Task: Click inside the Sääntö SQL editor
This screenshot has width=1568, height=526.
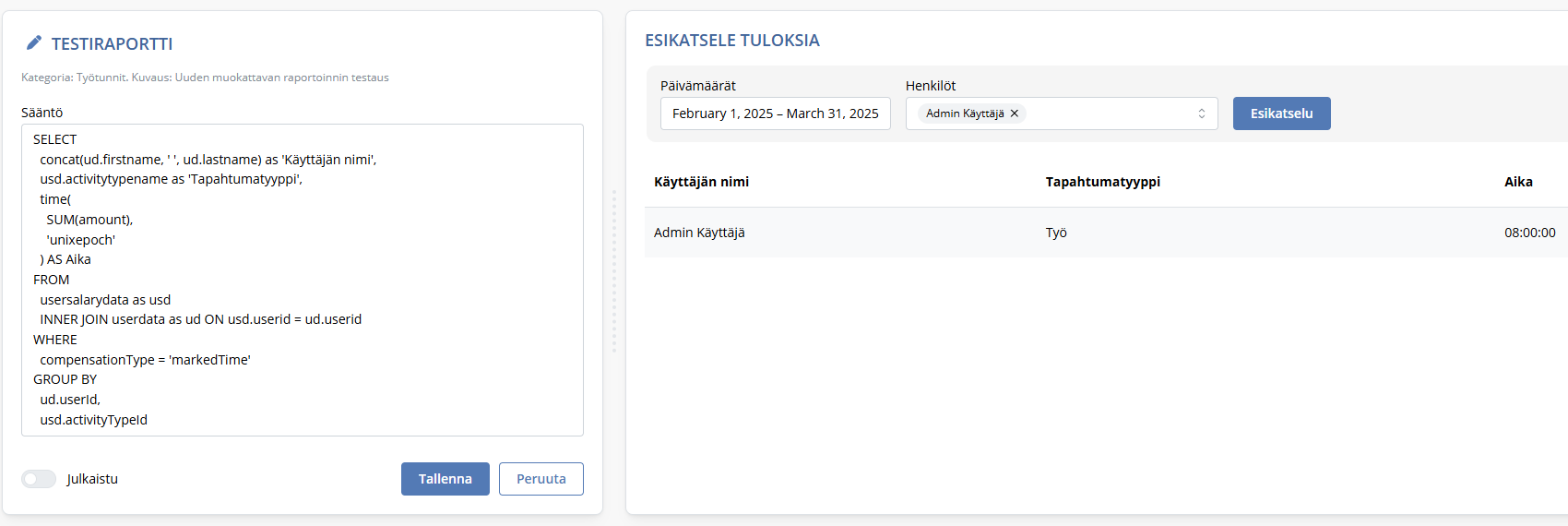Action: tap(303, 280)
